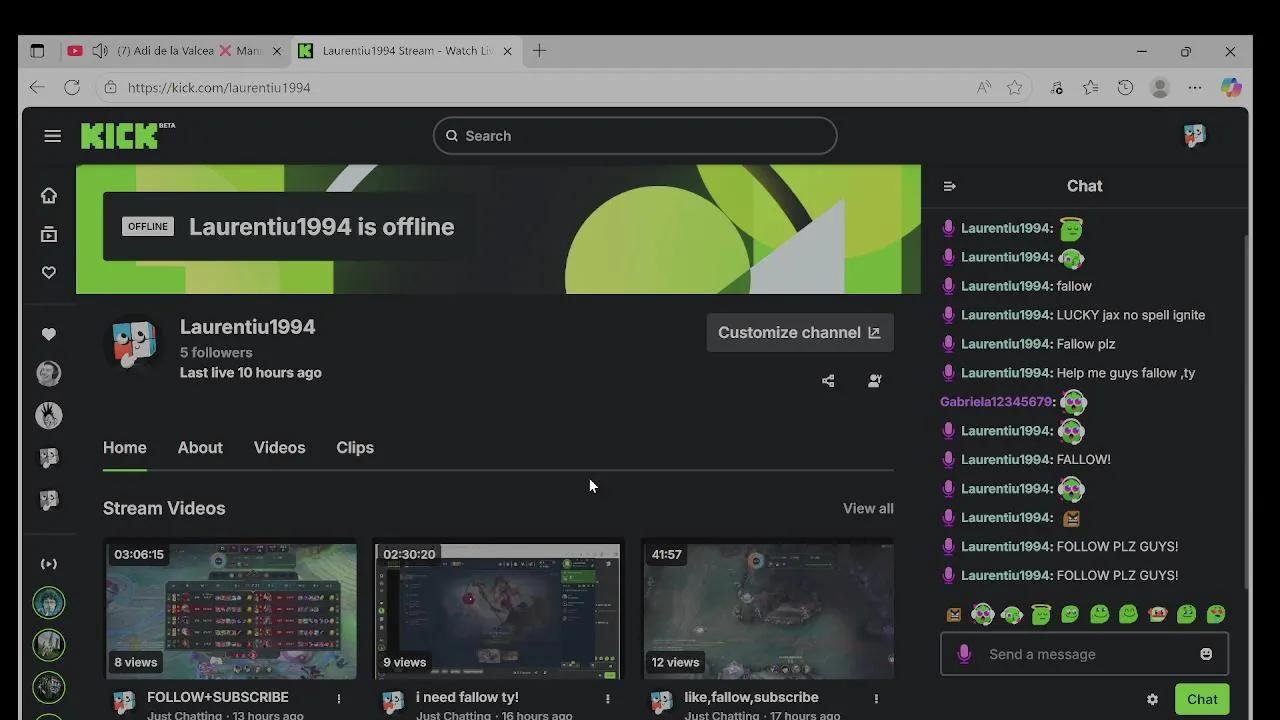Select the Videos channel tab
This screenshot has height=720, width=1280.
pyautogui.click(x=279, y=448)
